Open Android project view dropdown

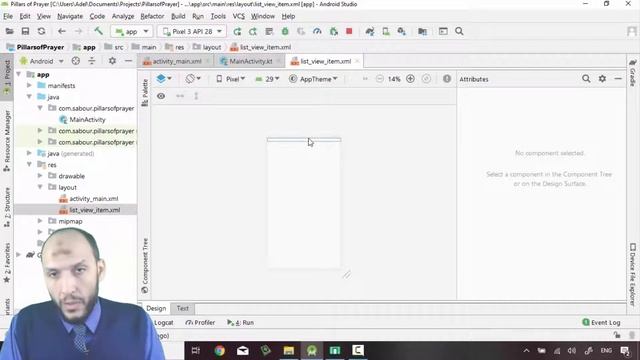(42, 61)
